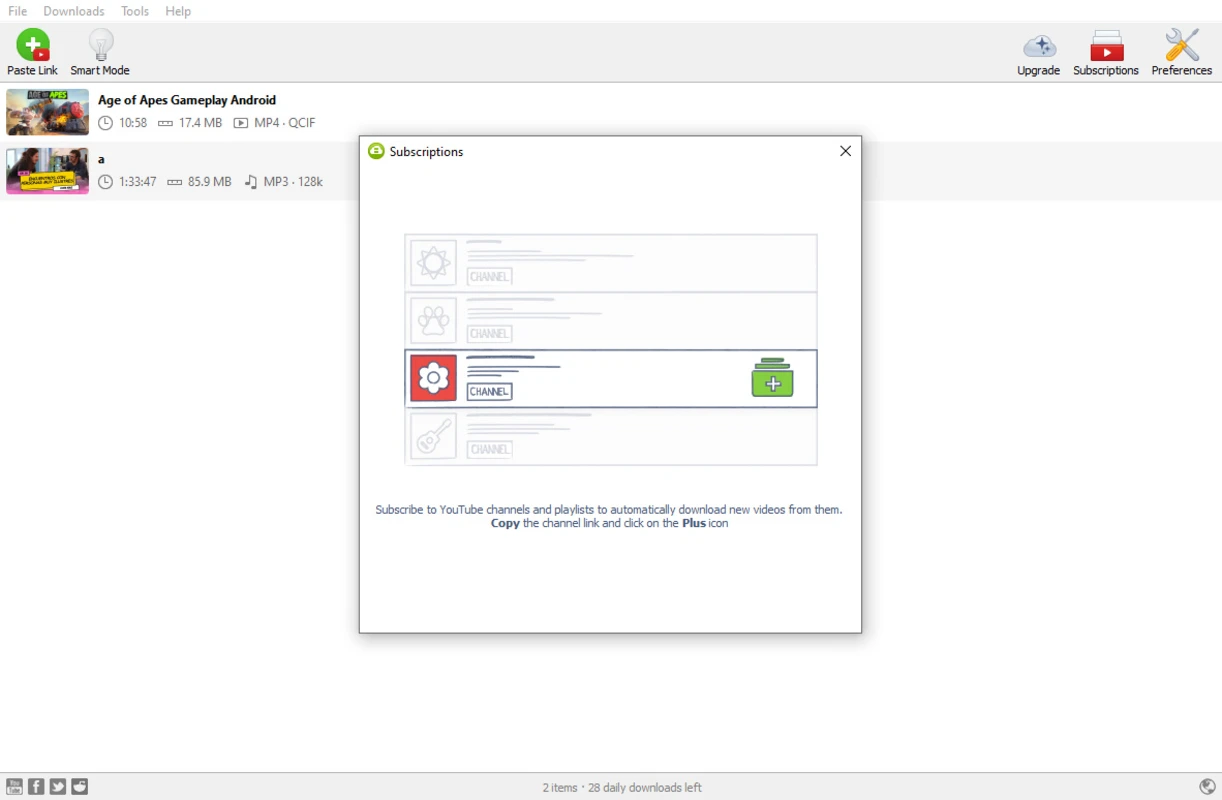Click clock icon next to 1:33:47

click(x=106, y=182)
